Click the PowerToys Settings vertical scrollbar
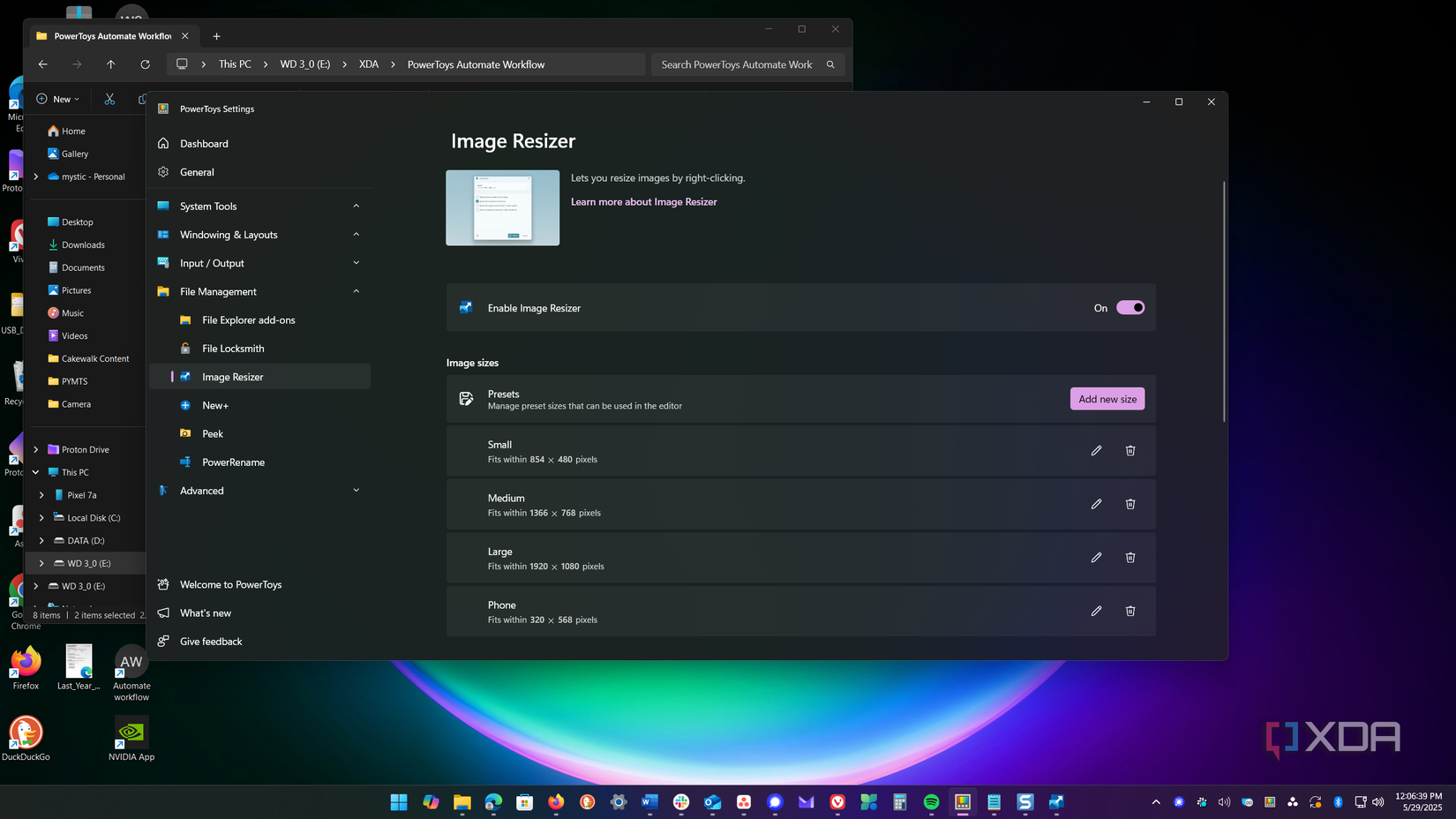Image resolution: width=1456 pixels, height=819 pixels. pos(1224,301)
